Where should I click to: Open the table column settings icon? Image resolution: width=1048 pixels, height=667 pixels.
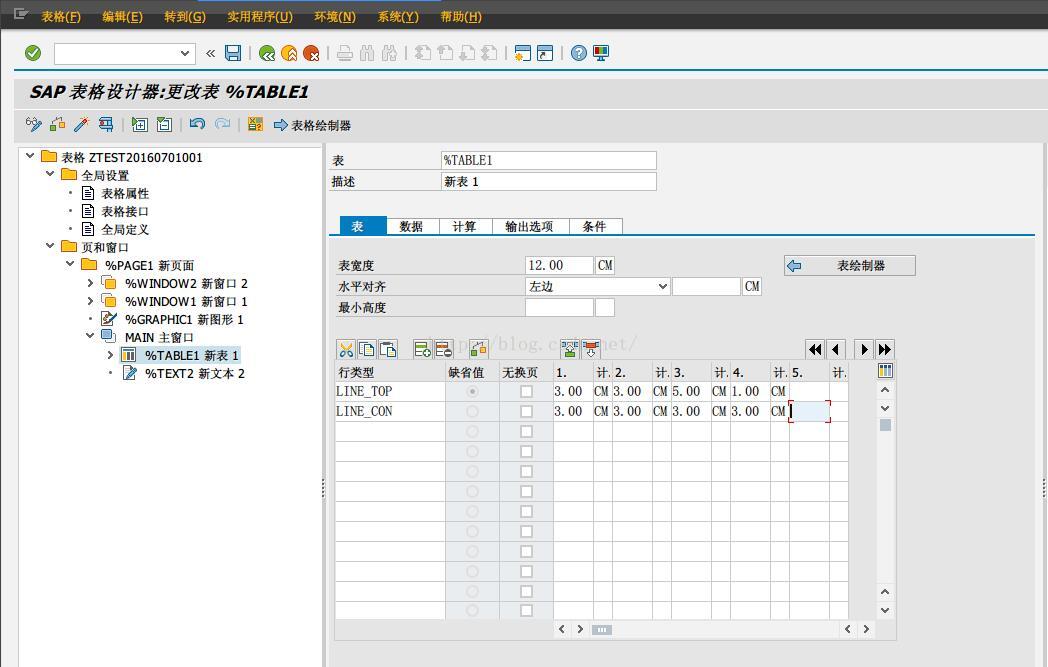(886, 371)
